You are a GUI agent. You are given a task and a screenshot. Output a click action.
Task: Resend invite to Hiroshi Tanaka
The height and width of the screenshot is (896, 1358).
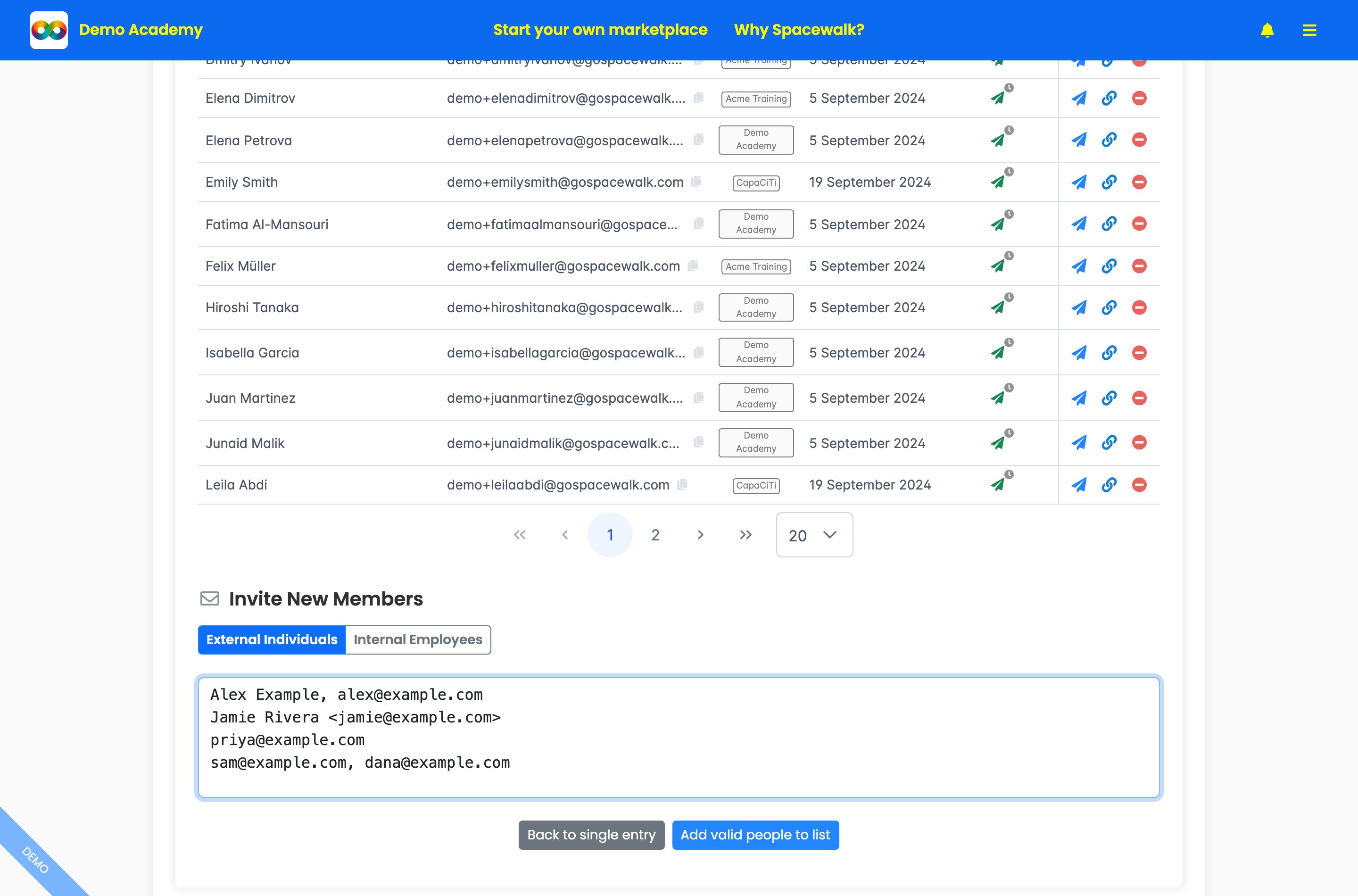tap(1079, 308)
